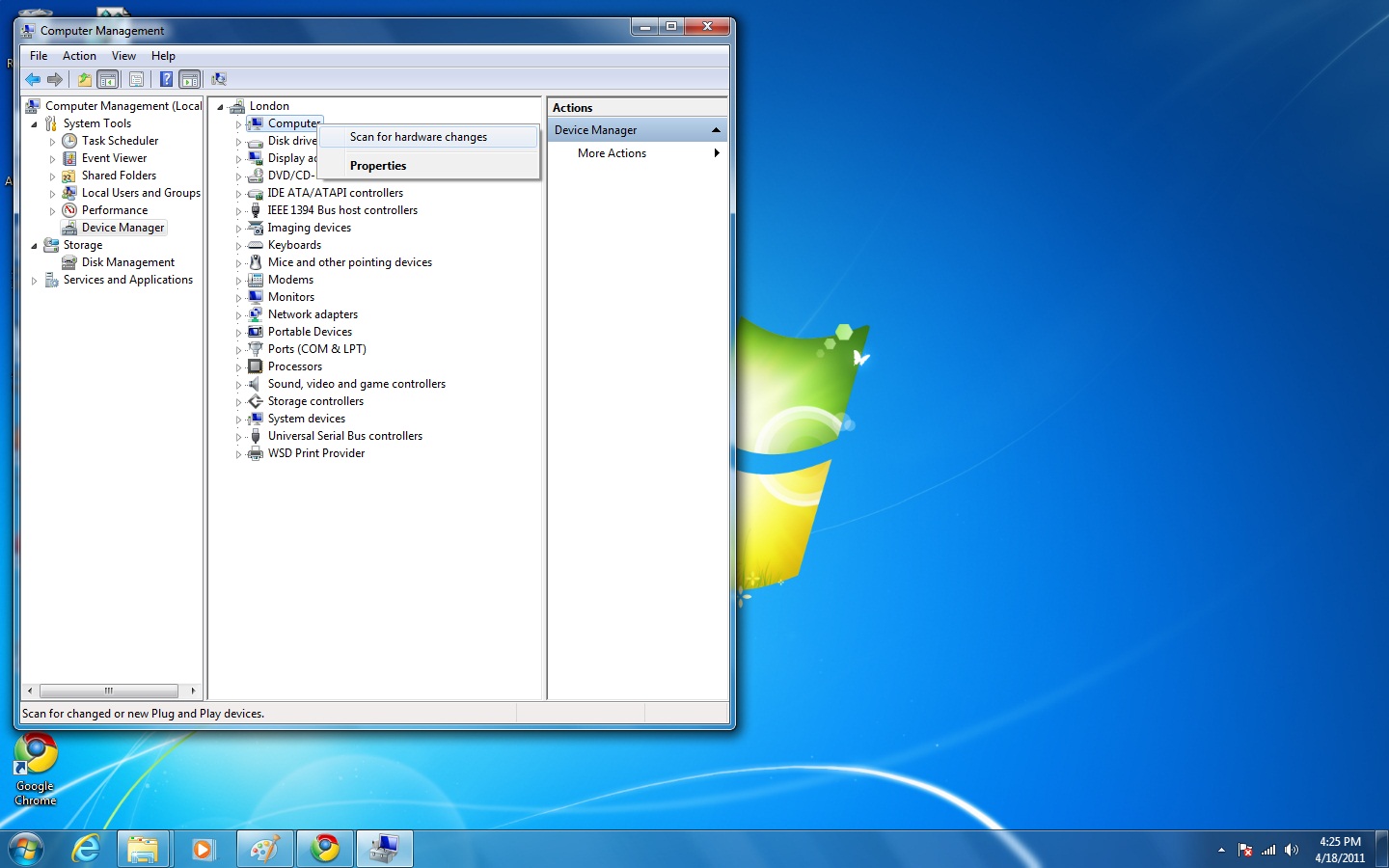This screenshot has width=1389, height=868.
Task: Open Help via the question mark icon
Action: point(166,79)
